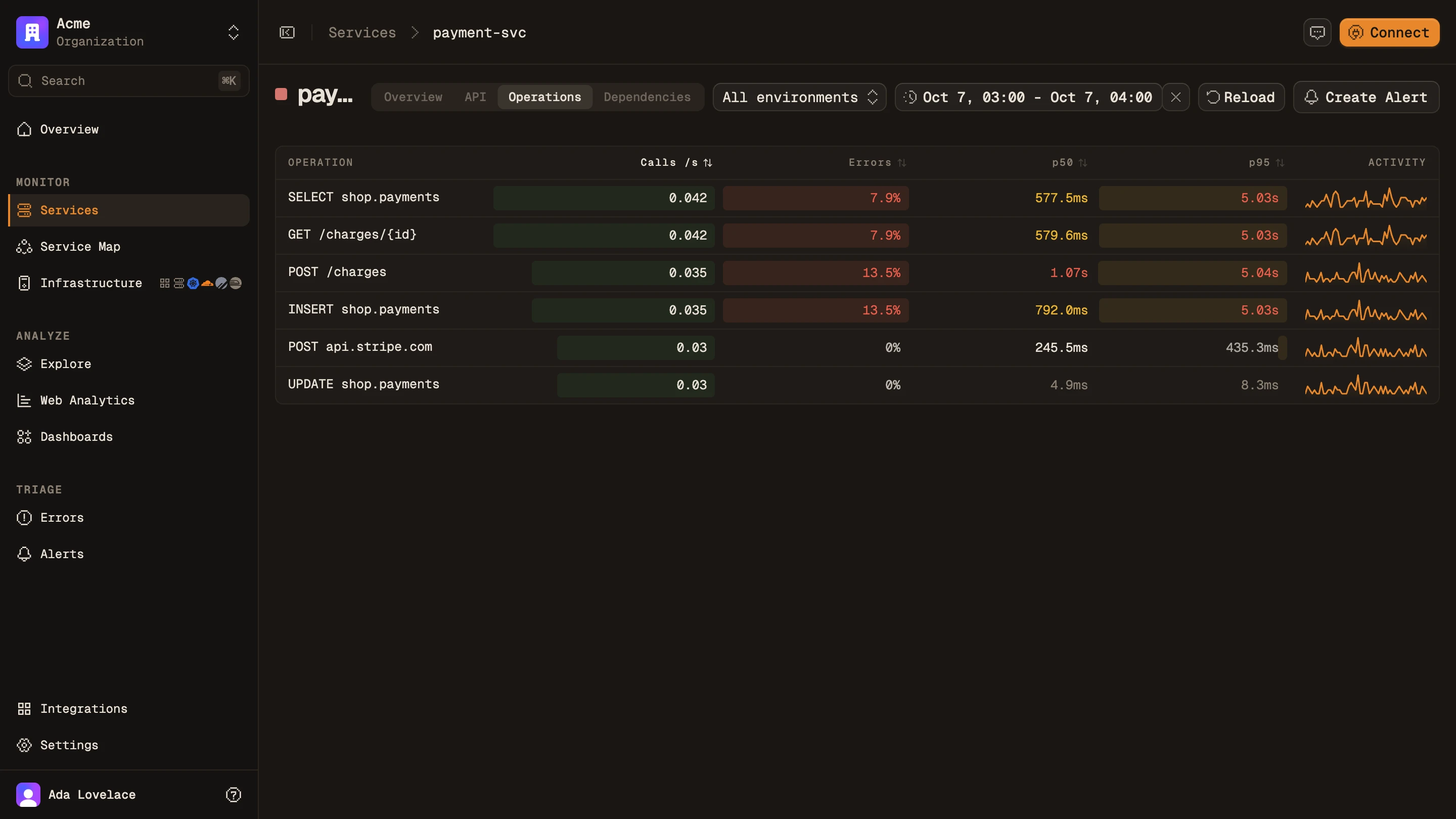Click the payment-svc breadcrumb
Screen dimensions: 1456x819
click(479, 33)
